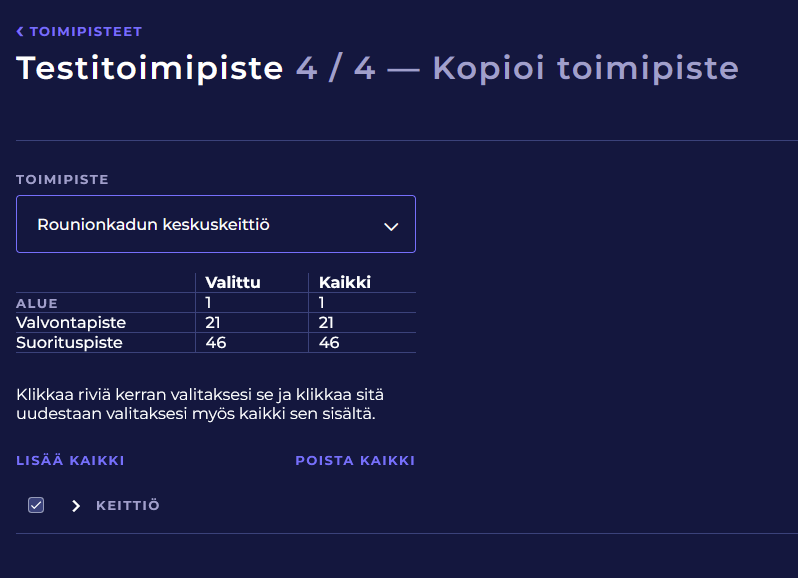The width and height of the screenshot is (798, 578).
Task: Select the Alue row label
Action: pyautogui.click(x=37, y=303)
